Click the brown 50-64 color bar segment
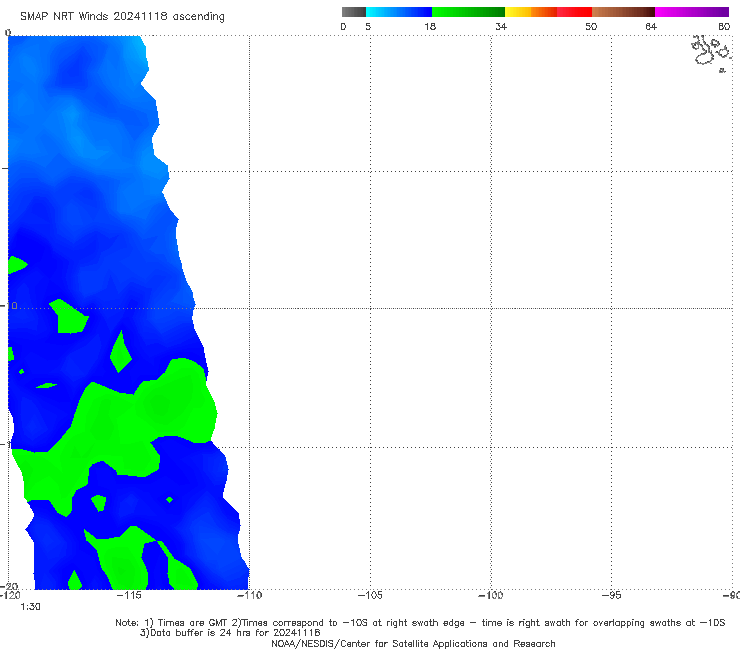This screenshot has width=740, height=650. point(623,12)
